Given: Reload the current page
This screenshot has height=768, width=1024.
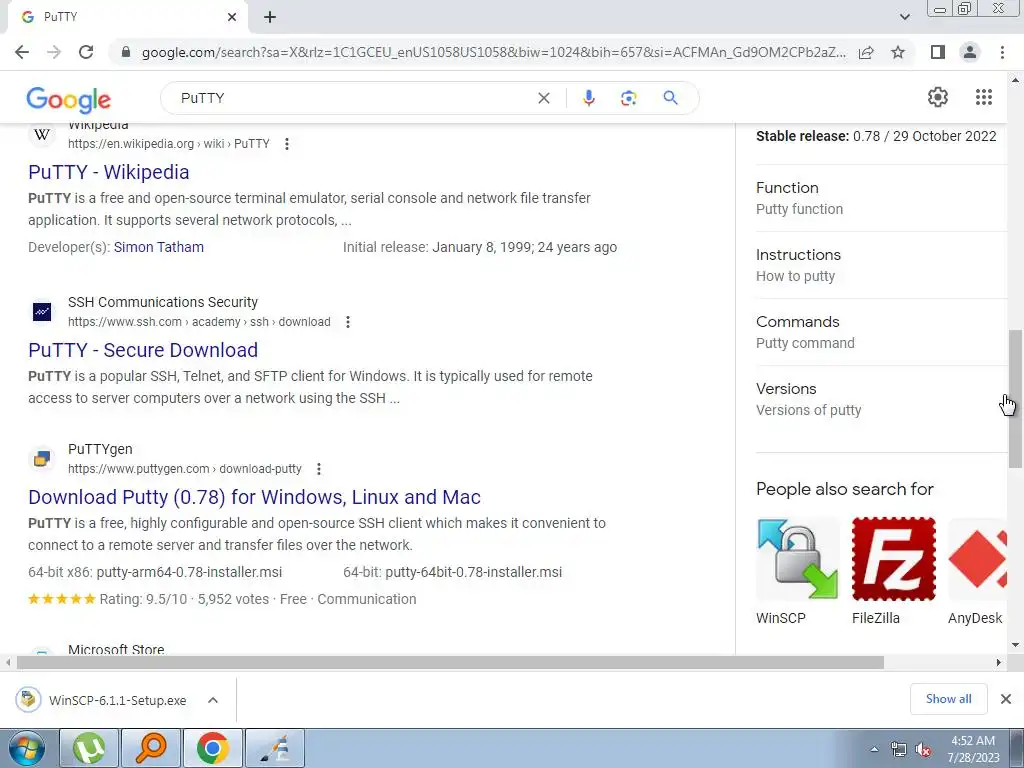Looking at the screenshot, I should tap(86, 52).
